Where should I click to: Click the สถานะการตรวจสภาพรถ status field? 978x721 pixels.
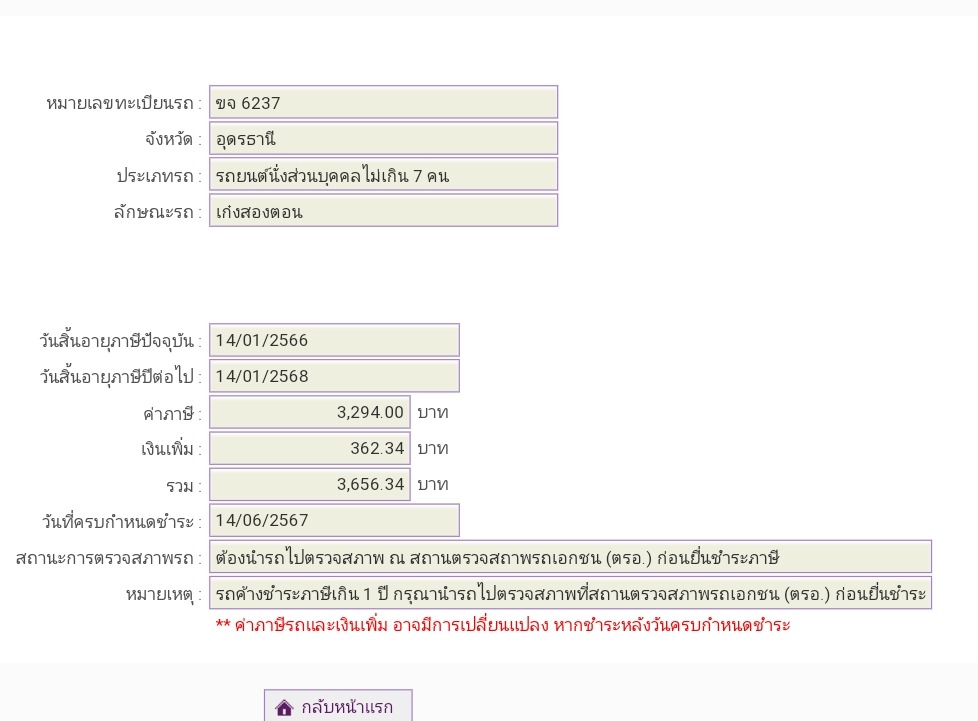tap(570, 557)
